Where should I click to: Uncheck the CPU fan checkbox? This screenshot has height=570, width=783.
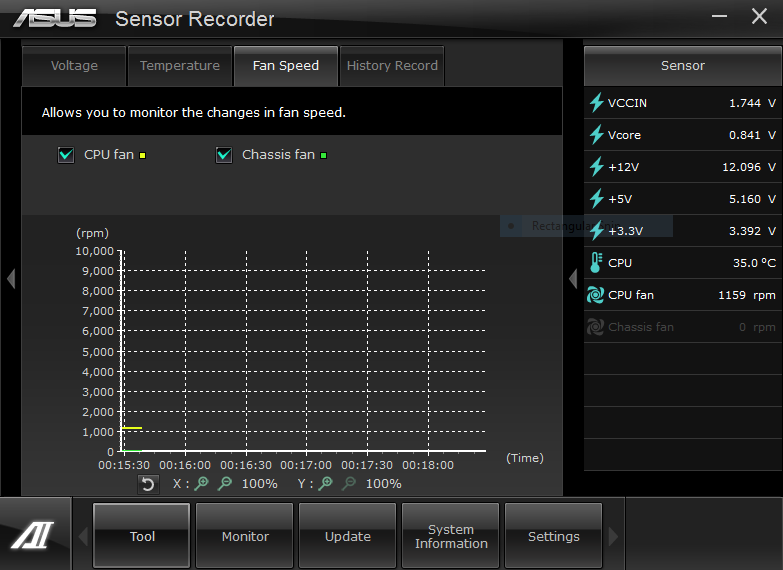tap(66, 155)
